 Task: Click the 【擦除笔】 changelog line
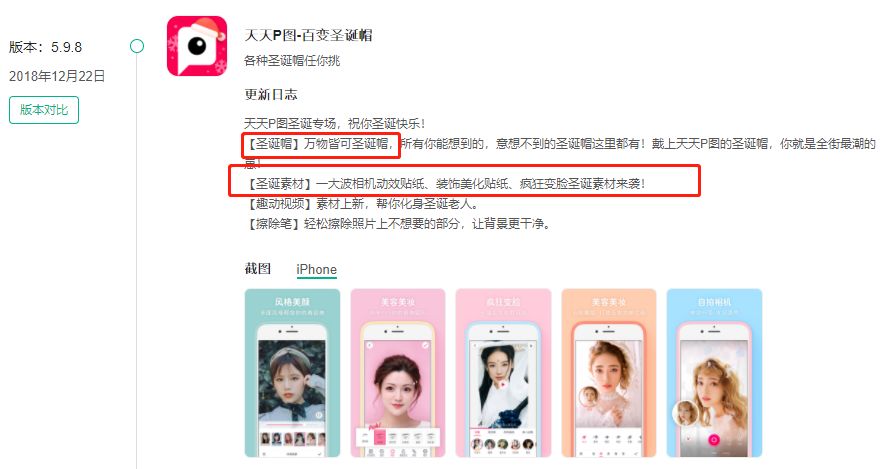(398, 224)
